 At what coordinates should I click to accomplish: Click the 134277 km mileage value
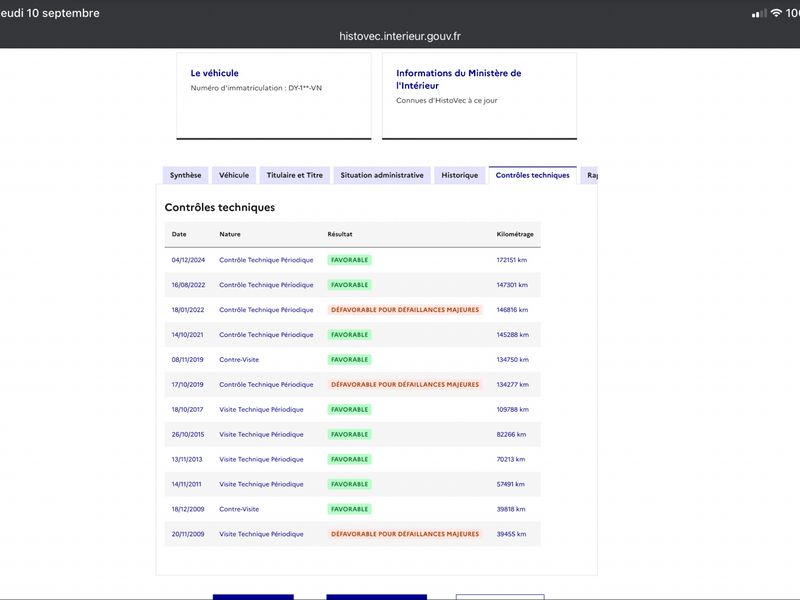point(512,385)
